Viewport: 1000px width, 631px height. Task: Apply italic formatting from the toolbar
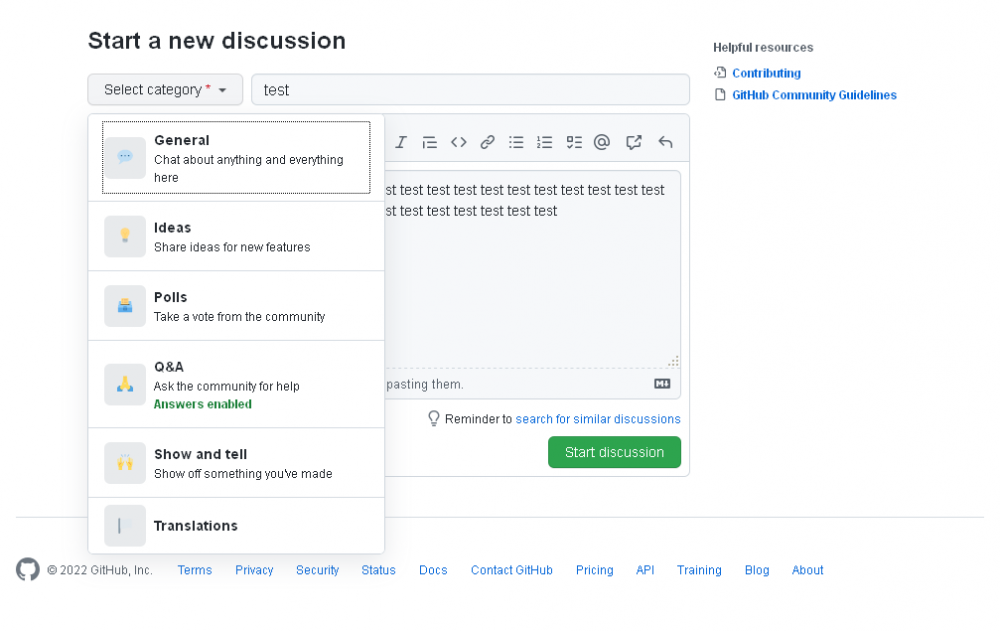tap(401, 142)
